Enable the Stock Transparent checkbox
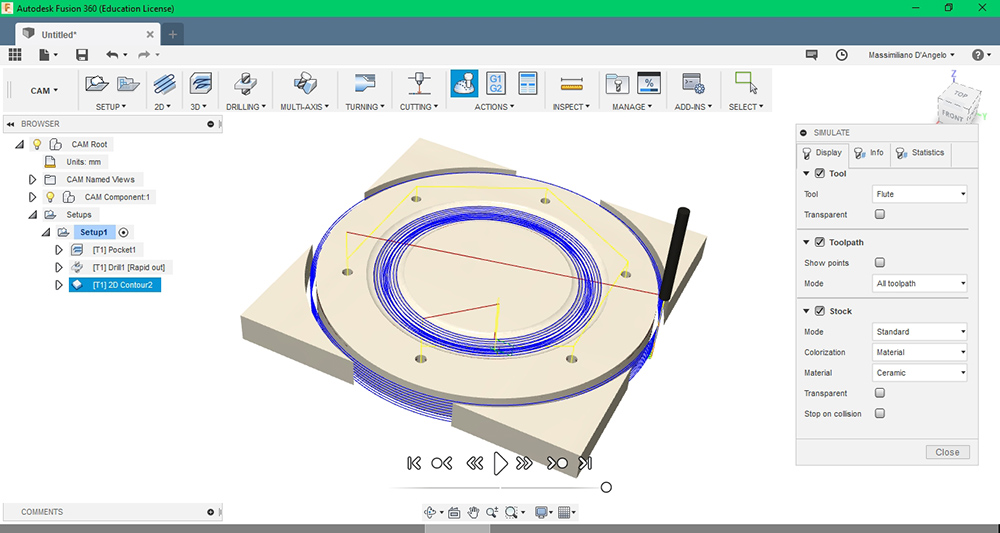Image resolution: width=1000 pixels, height=533 pixels. [880, 393]
